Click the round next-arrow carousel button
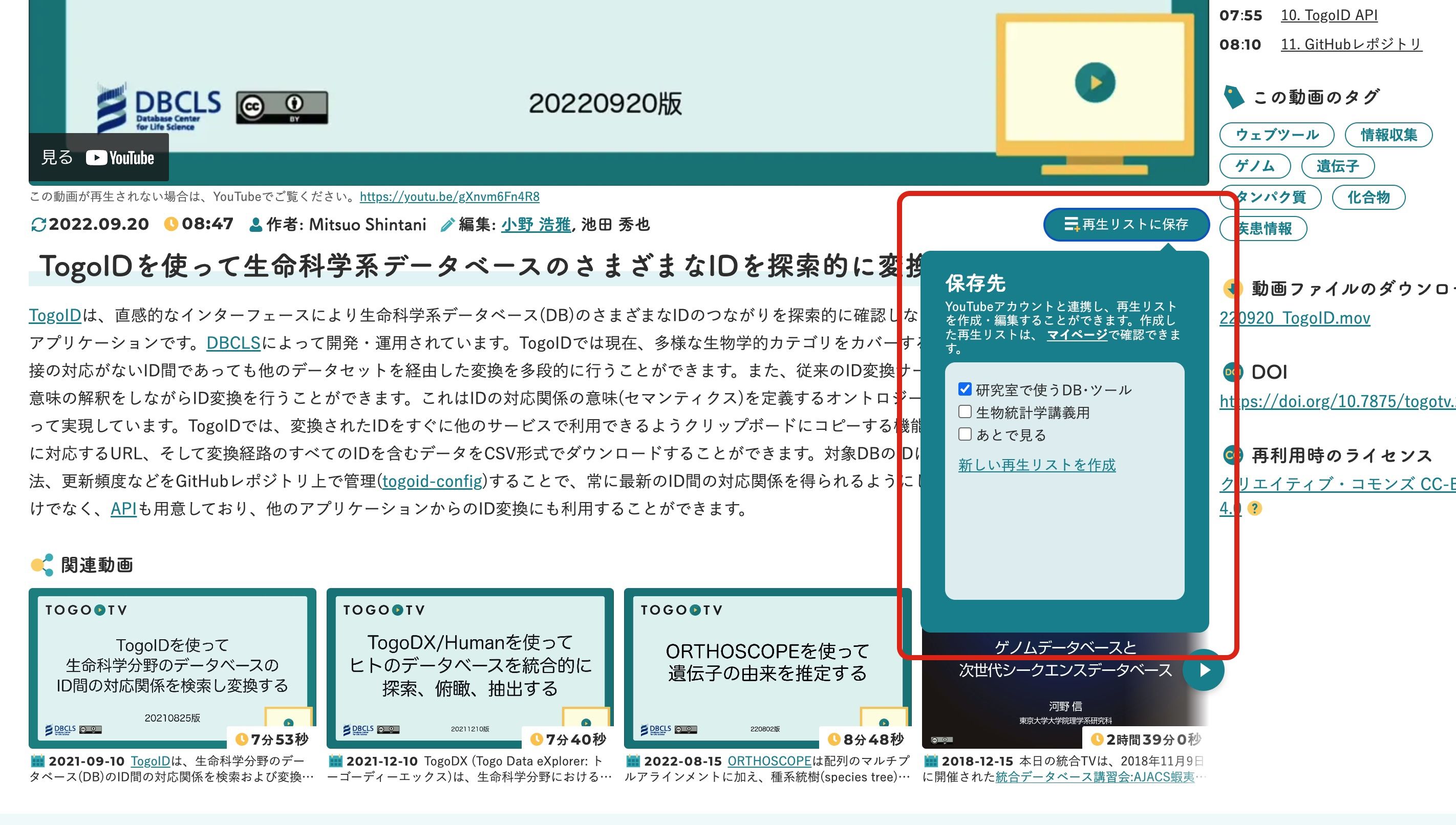The height and width of the screenshot is (825, 1456). (1204, 670)
